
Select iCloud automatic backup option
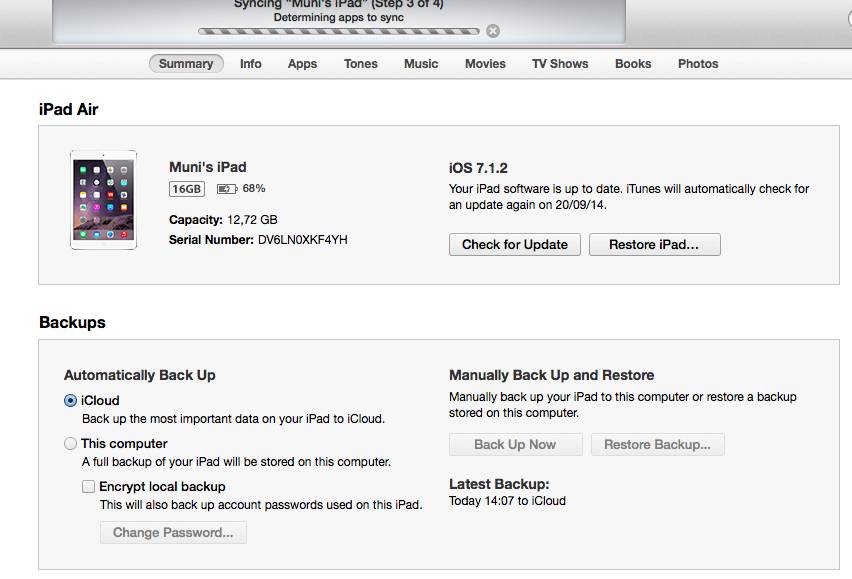(70, 400)
